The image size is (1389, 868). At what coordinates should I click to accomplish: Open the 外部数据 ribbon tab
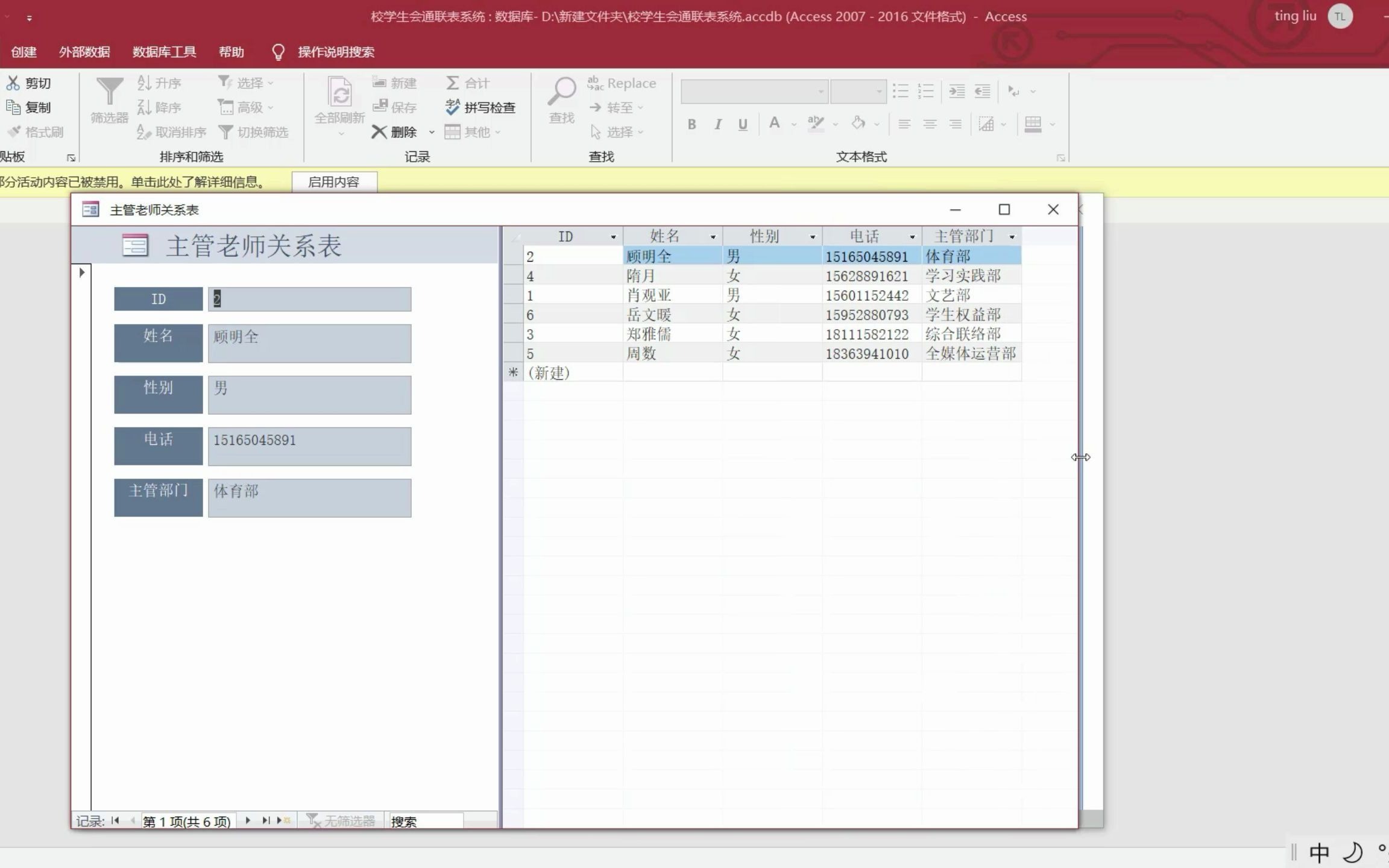coord(84,52)
